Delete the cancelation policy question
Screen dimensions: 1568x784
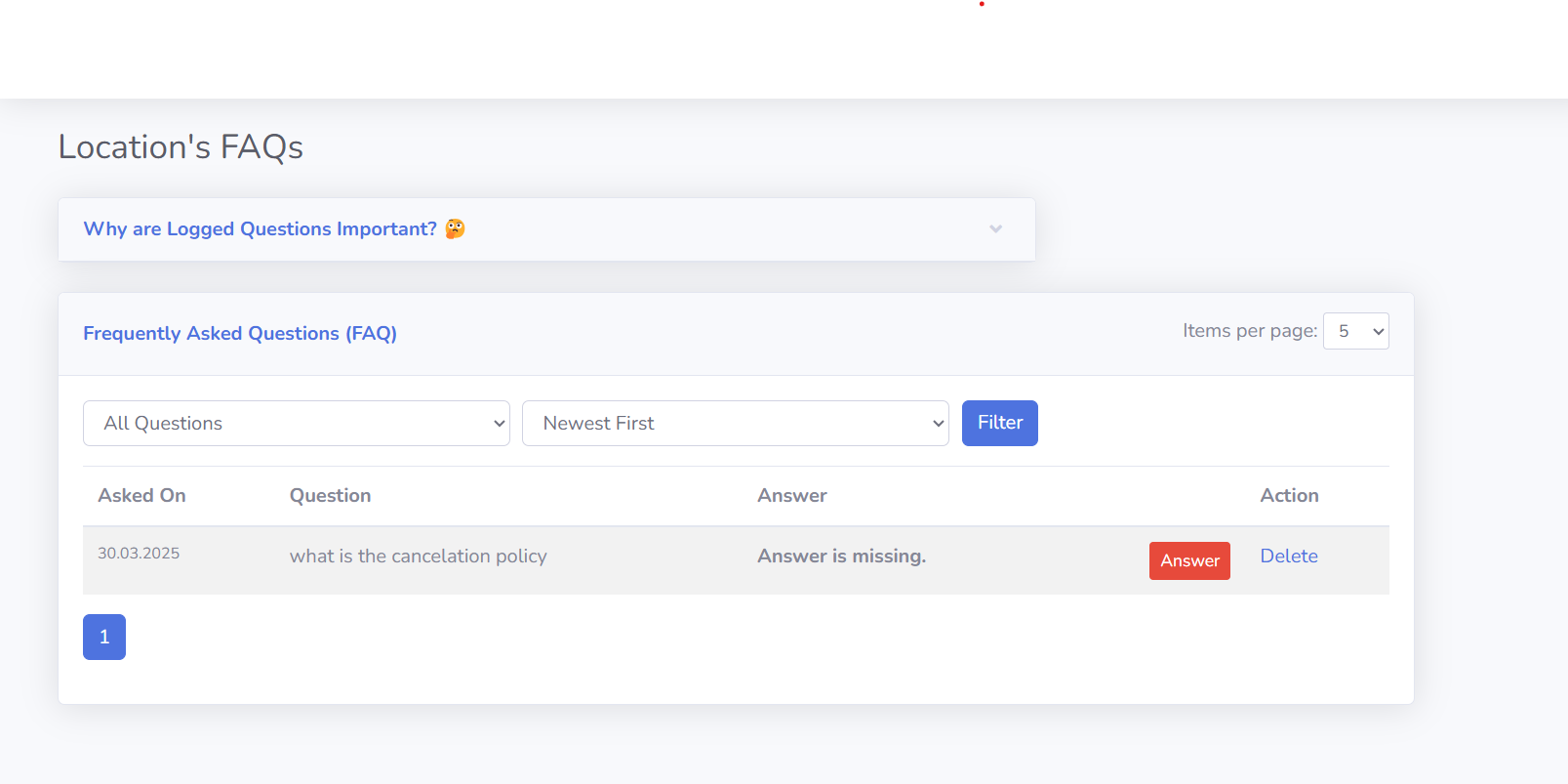pos(1289,556)
